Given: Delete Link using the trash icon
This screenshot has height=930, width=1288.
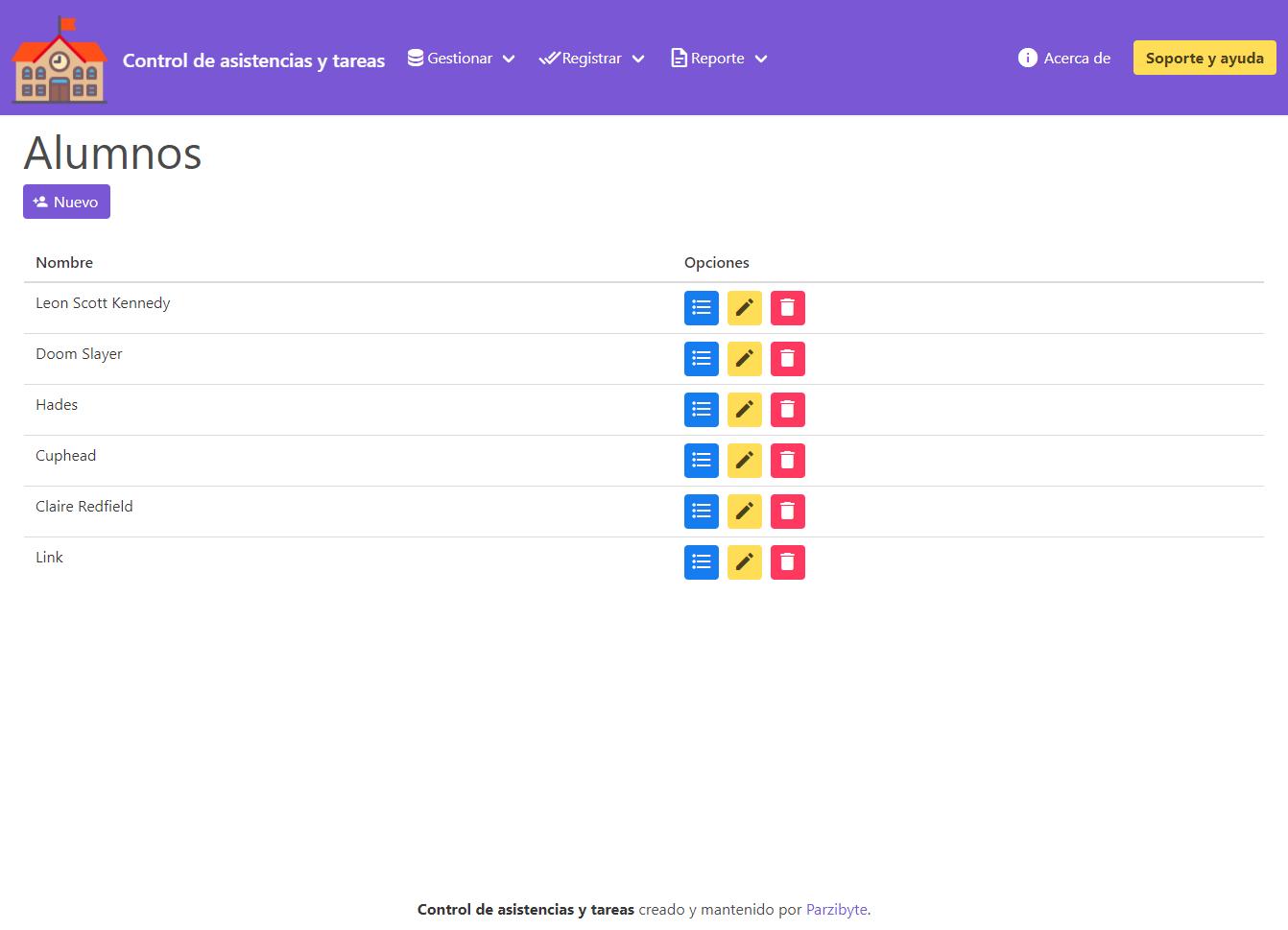Looking at the screenshot, I should [787, 562].
